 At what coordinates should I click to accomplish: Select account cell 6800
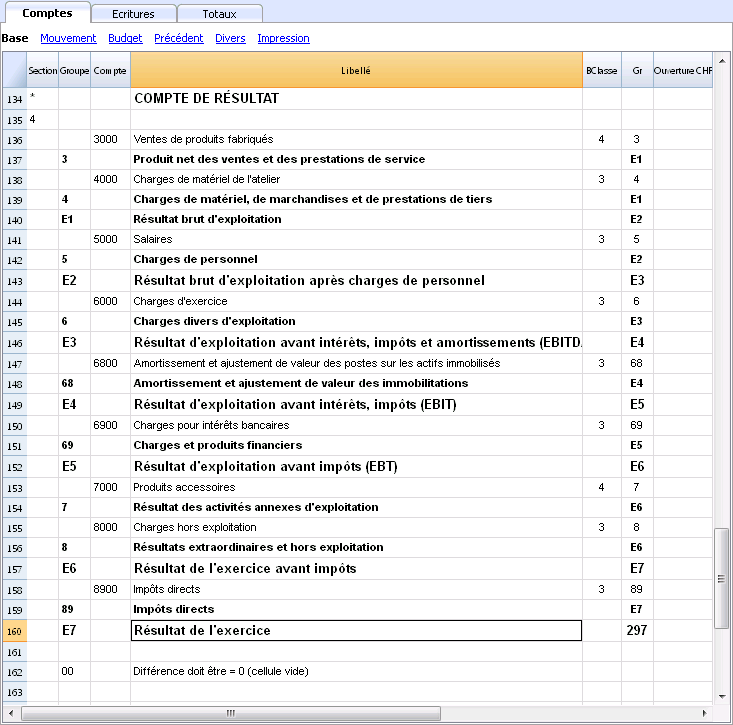point(110,363)
